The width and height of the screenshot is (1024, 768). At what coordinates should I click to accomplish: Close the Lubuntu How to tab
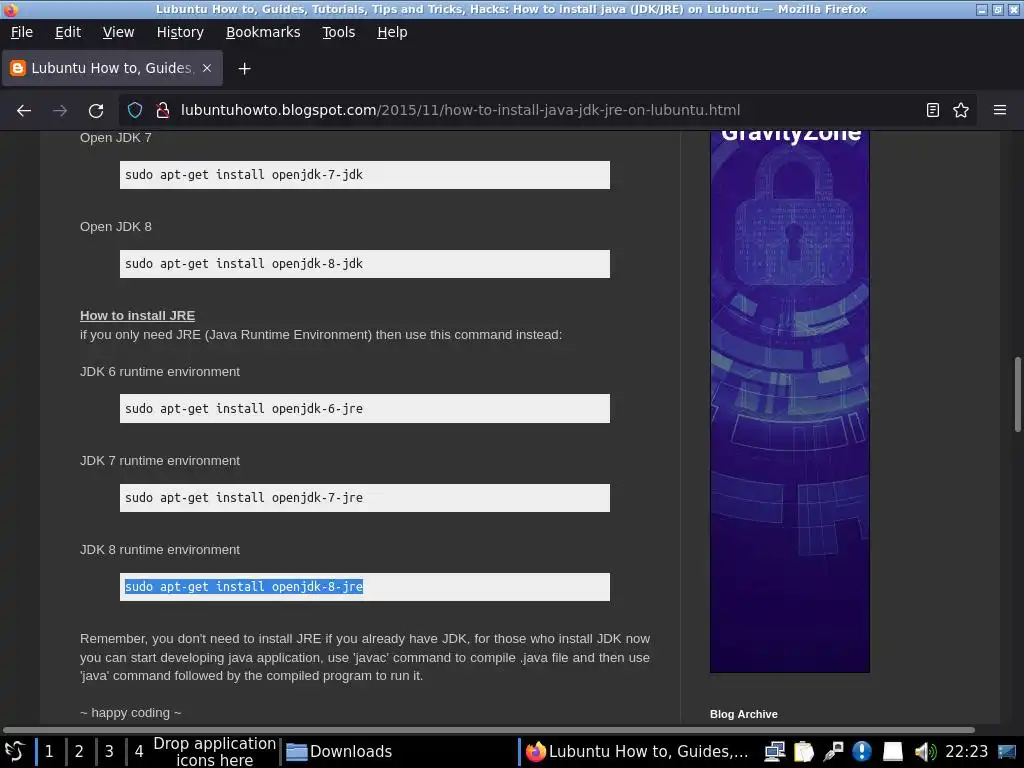[207, 68]
